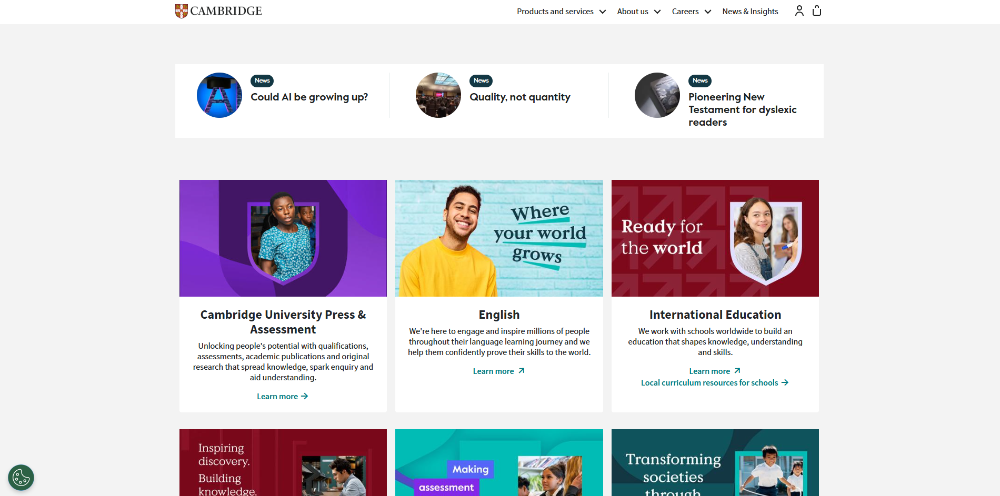Open About us menu
The width and height of the screenshot is (1000, 496).
click(x=633, y=11)
